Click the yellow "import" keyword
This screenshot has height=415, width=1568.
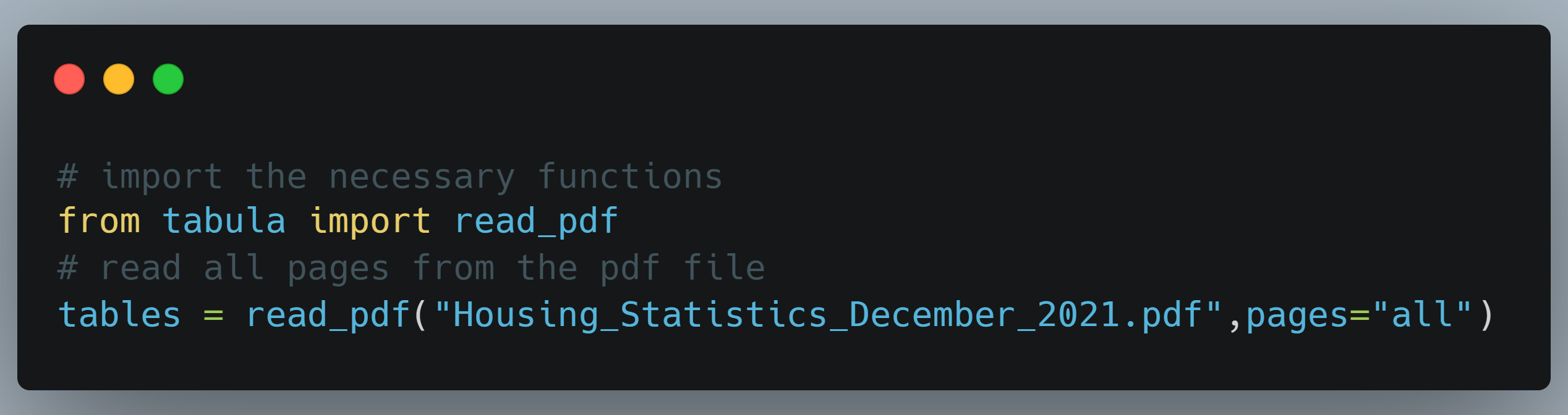[370, 221]
